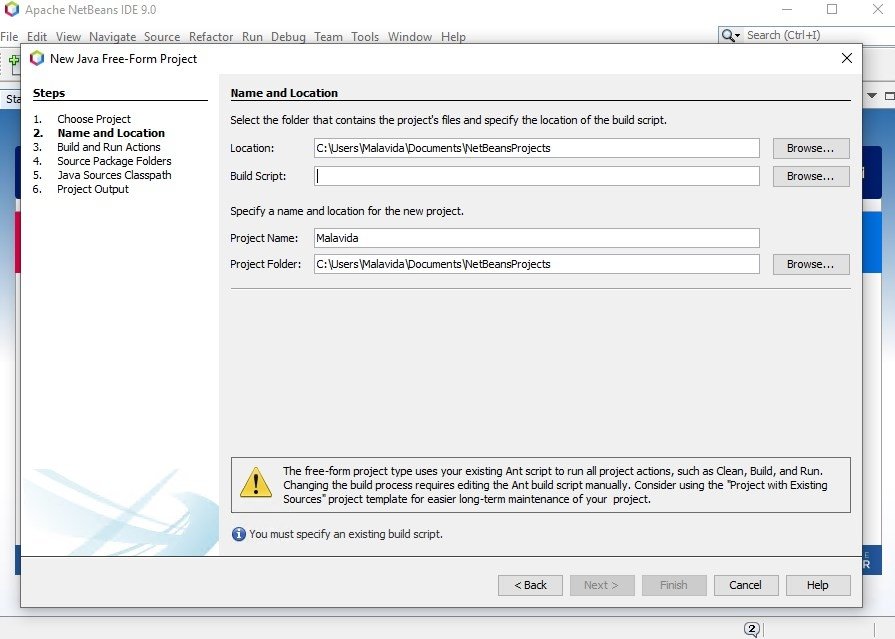
Task: Click the Project Name field containing Malavida
Action: [x=537, y=238]
